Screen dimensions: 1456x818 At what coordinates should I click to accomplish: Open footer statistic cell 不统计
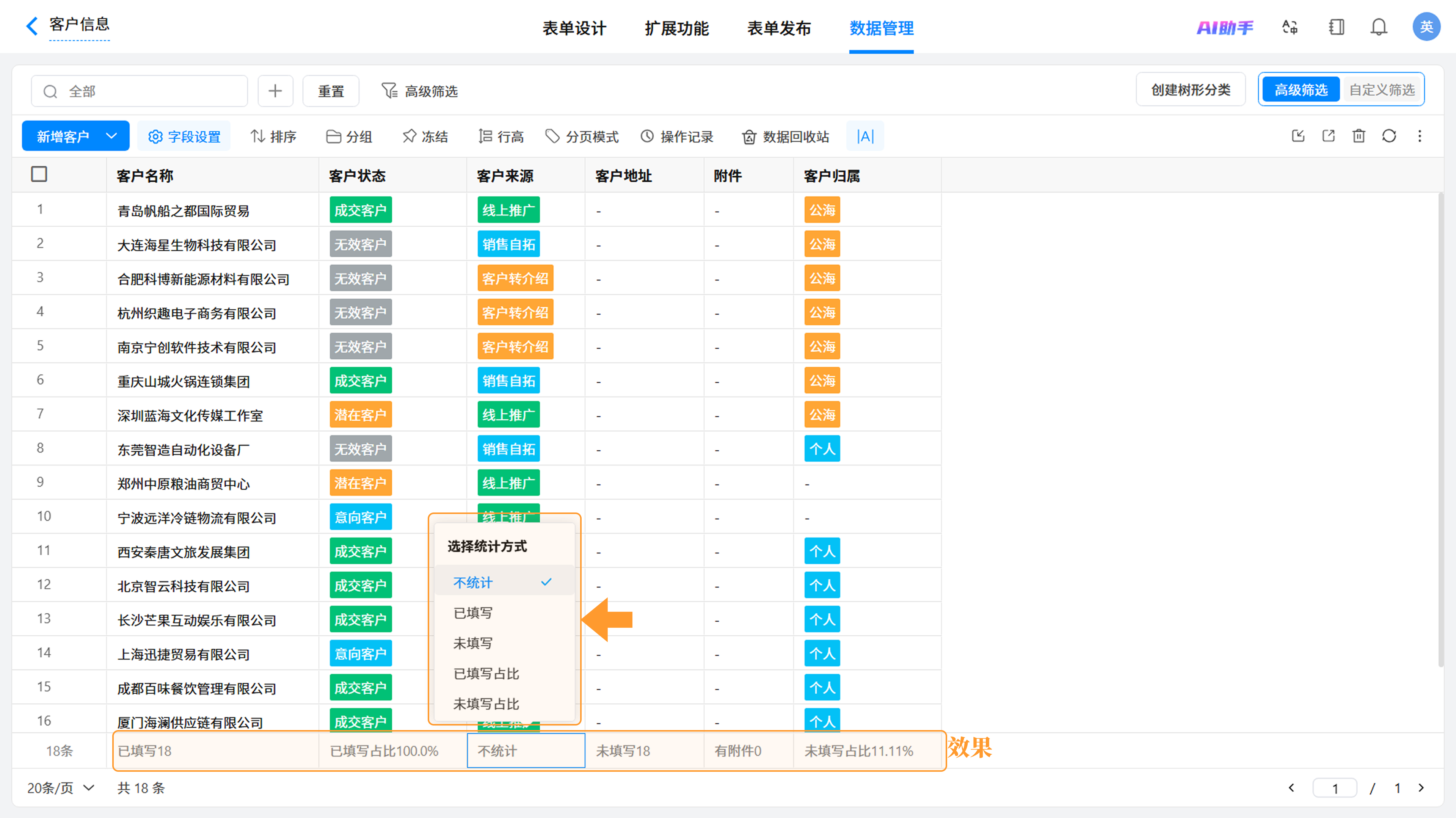coord(526,751)
